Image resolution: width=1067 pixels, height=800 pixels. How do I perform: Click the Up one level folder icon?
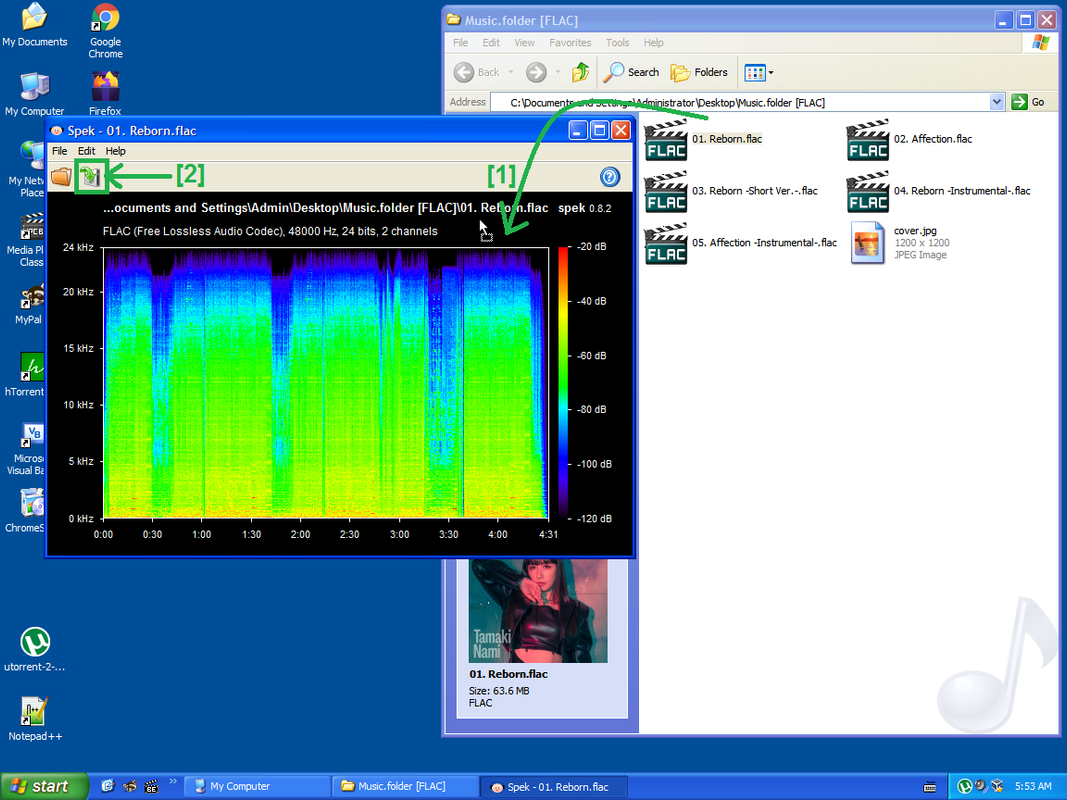tap(580, 72)
